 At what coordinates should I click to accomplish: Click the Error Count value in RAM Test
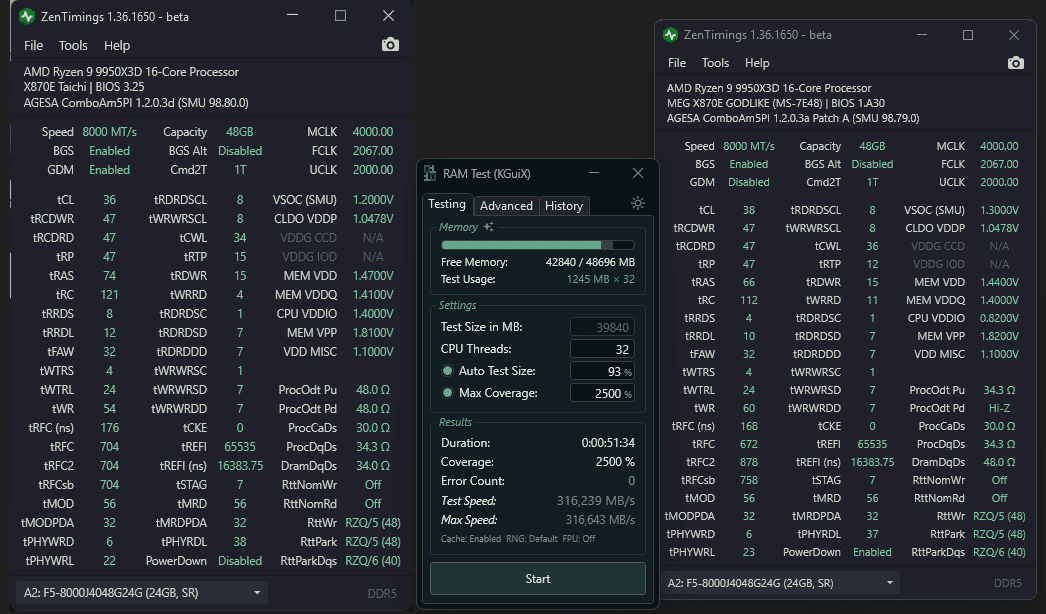(631, 481)
